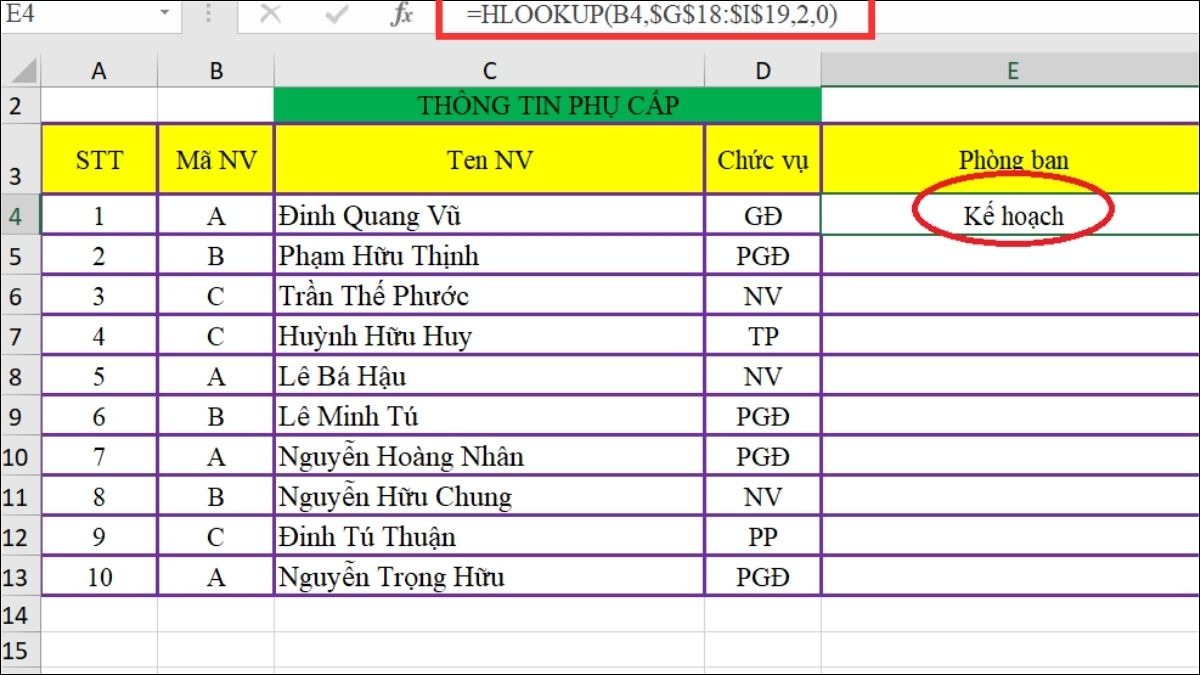The height and width of the screenshot is (675, 1200).
Task: Select cell with Đinh Quang Vũ
Action: coord(489,215)
